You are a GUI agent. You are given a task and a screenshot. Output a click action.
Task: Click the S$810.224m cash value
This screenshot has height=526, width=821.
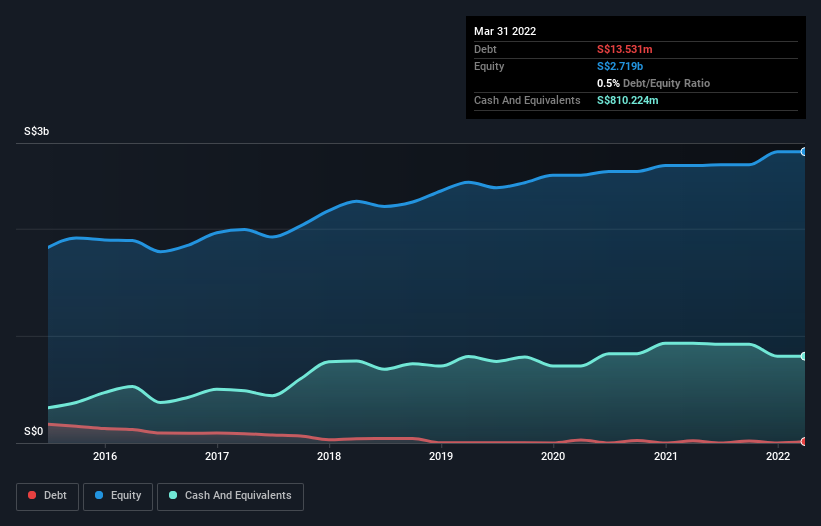tap(628, 100)
